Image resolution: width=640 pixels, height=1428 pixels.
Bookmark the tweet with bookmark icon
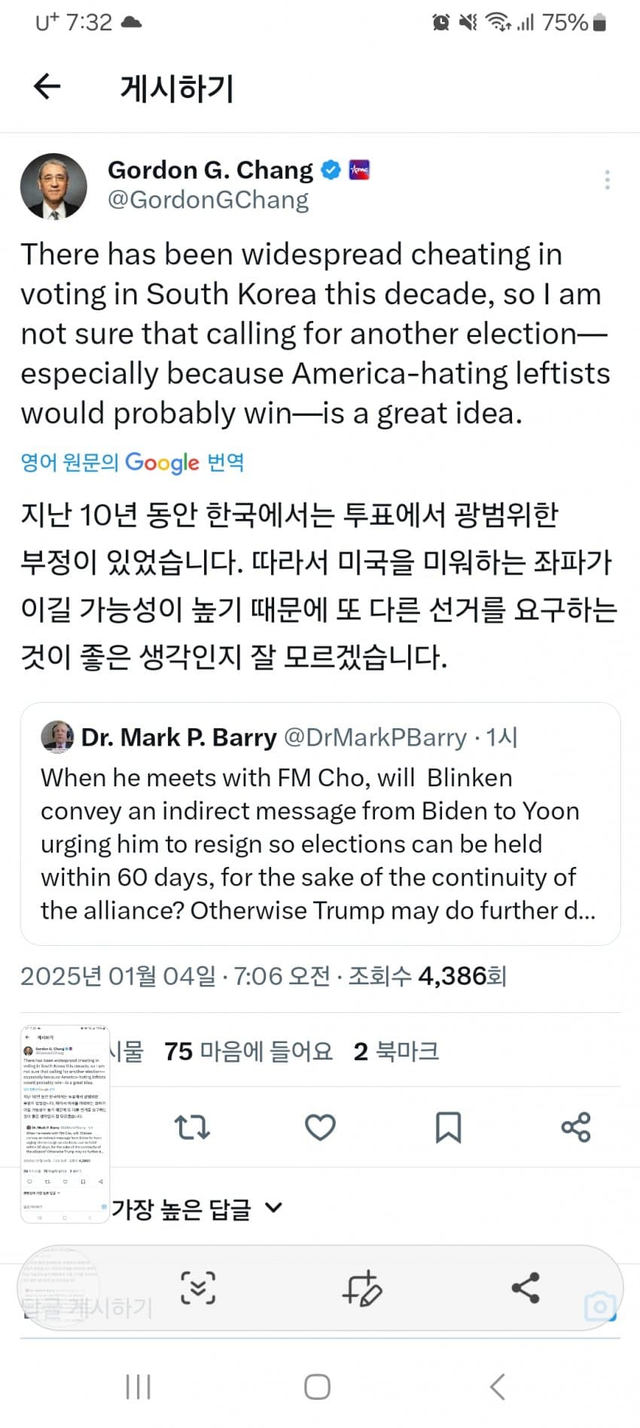coord(448,1128)
